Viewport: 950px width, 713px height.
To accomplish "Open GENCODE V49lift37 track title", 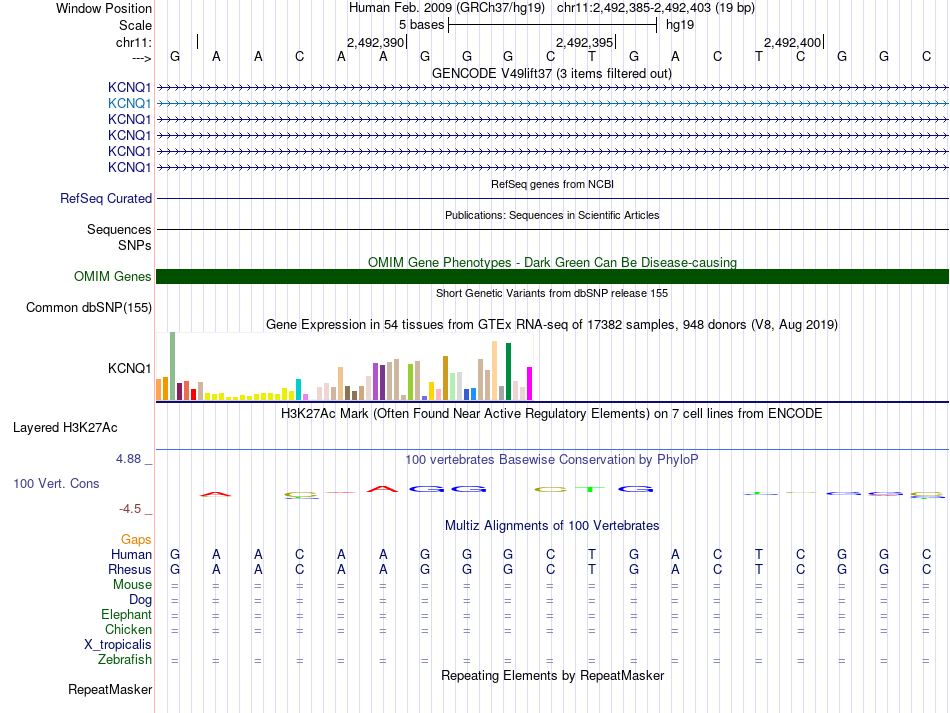I will (552, 73).
